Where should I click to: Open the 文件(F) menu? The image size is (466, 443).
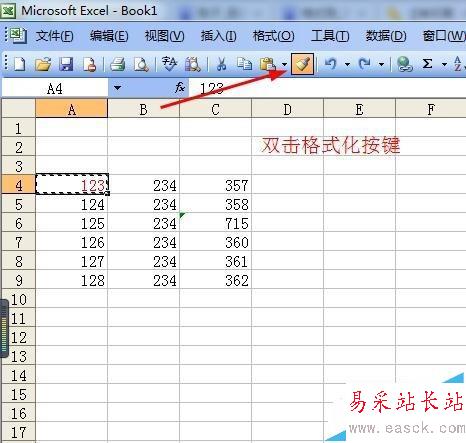(x=55, y=36)
